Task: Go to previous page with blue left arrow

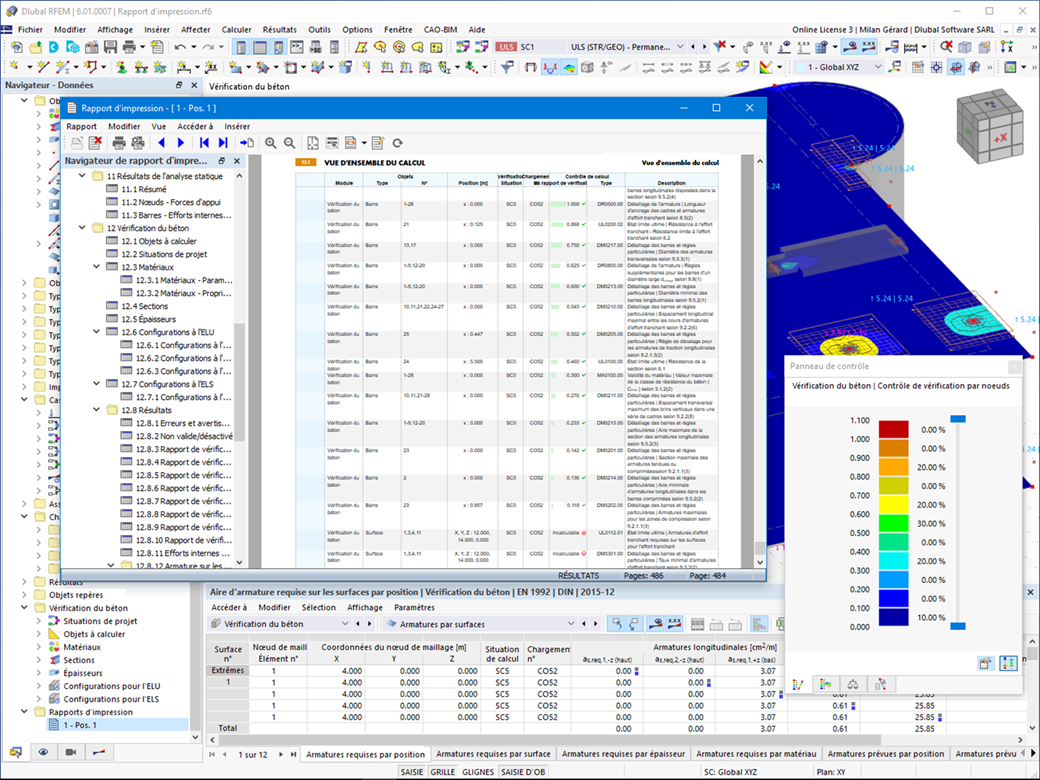Action: click(161, 143)
